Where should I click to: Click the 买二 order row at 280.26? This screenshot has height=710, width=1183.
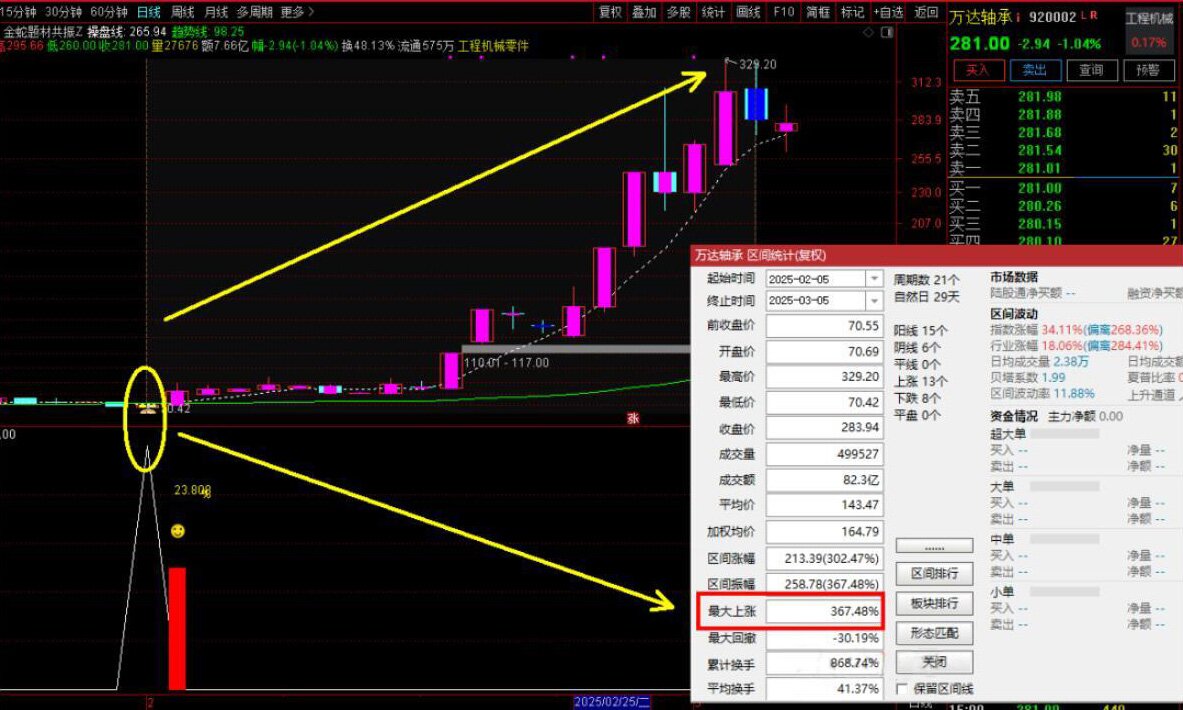(x=1063, y=206)
